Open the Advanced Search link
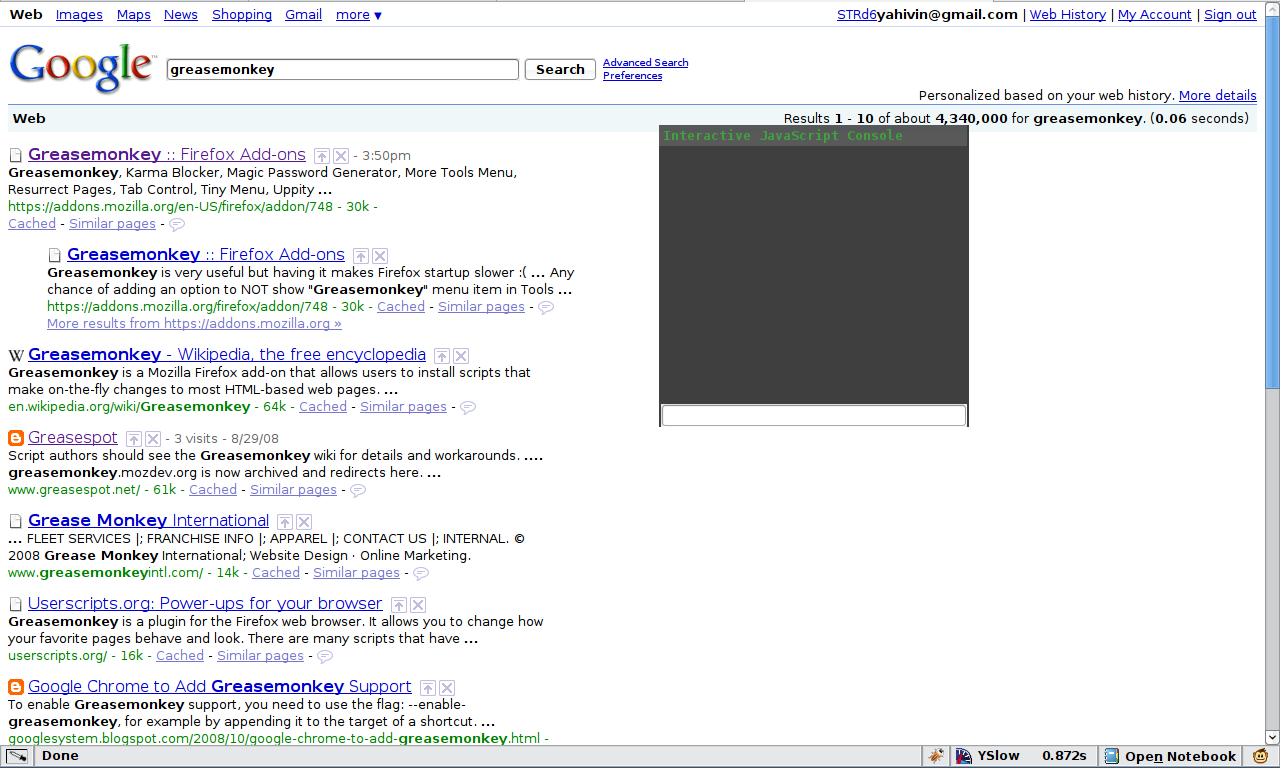 [x=645, y=62]
